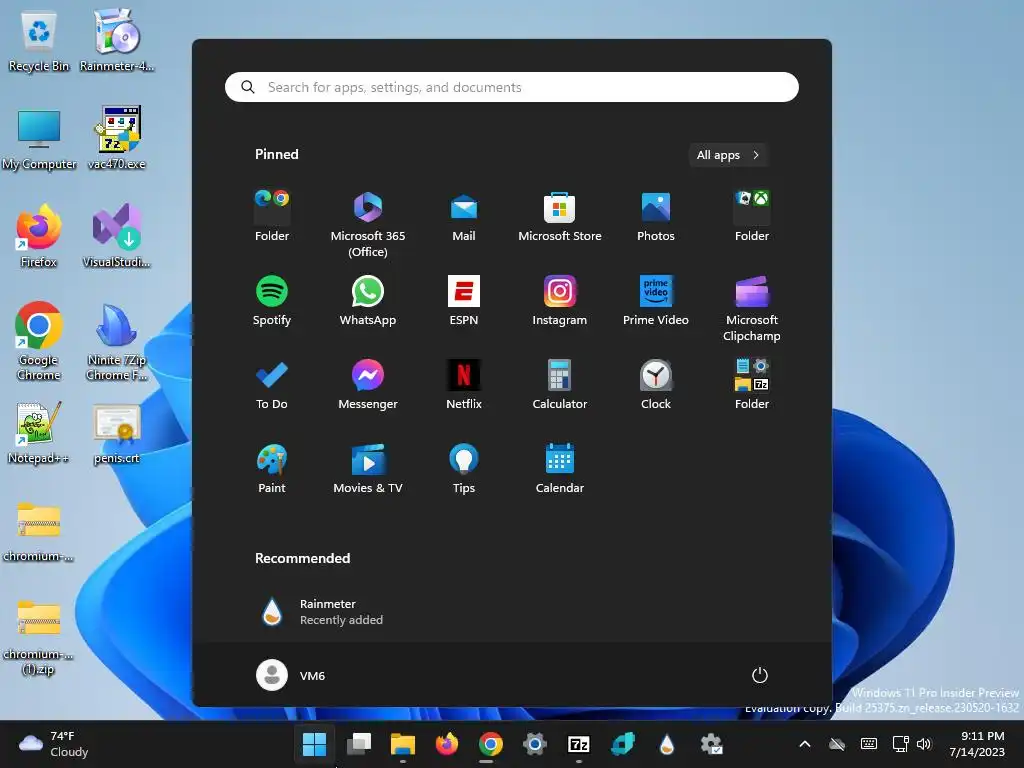The image size is (1024, 768).
Task: Open Prime Video app
Action: pos(656,300)
